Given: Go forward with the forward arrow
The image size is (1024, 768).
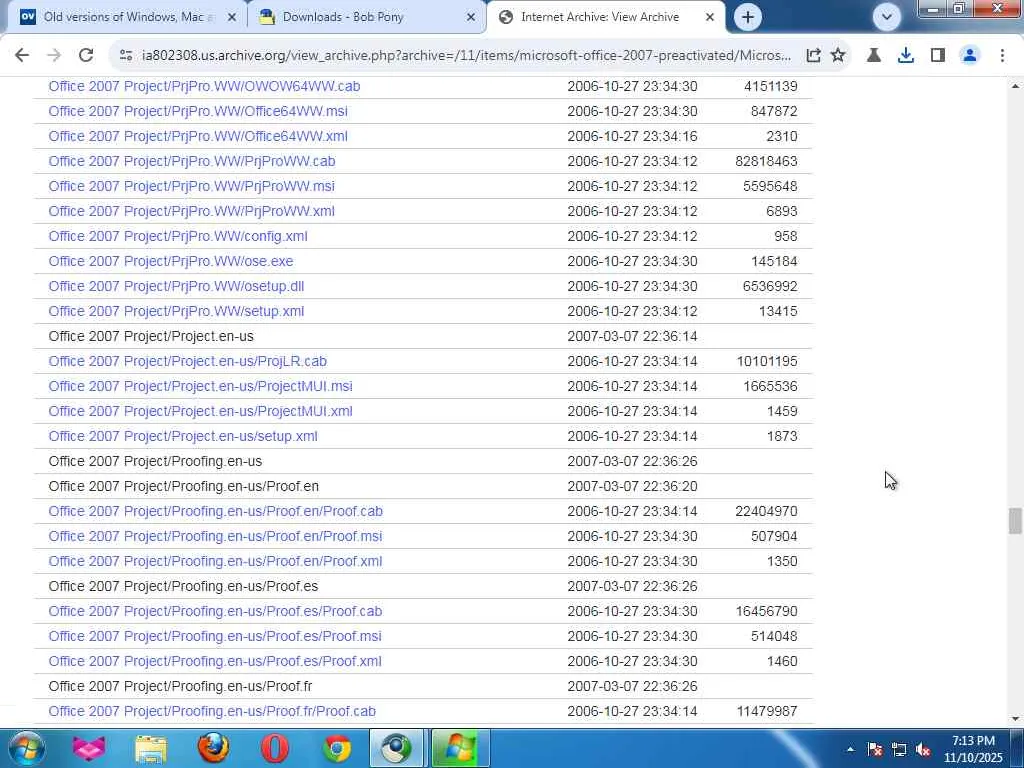Looking at the screenshot, I should (54, 56).
